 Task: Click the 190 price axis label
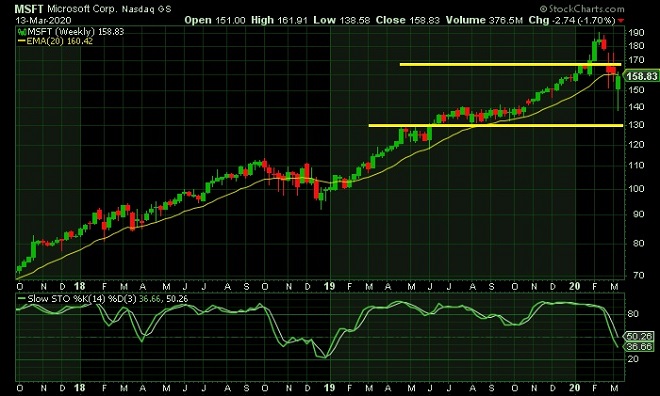click(636, 33)
